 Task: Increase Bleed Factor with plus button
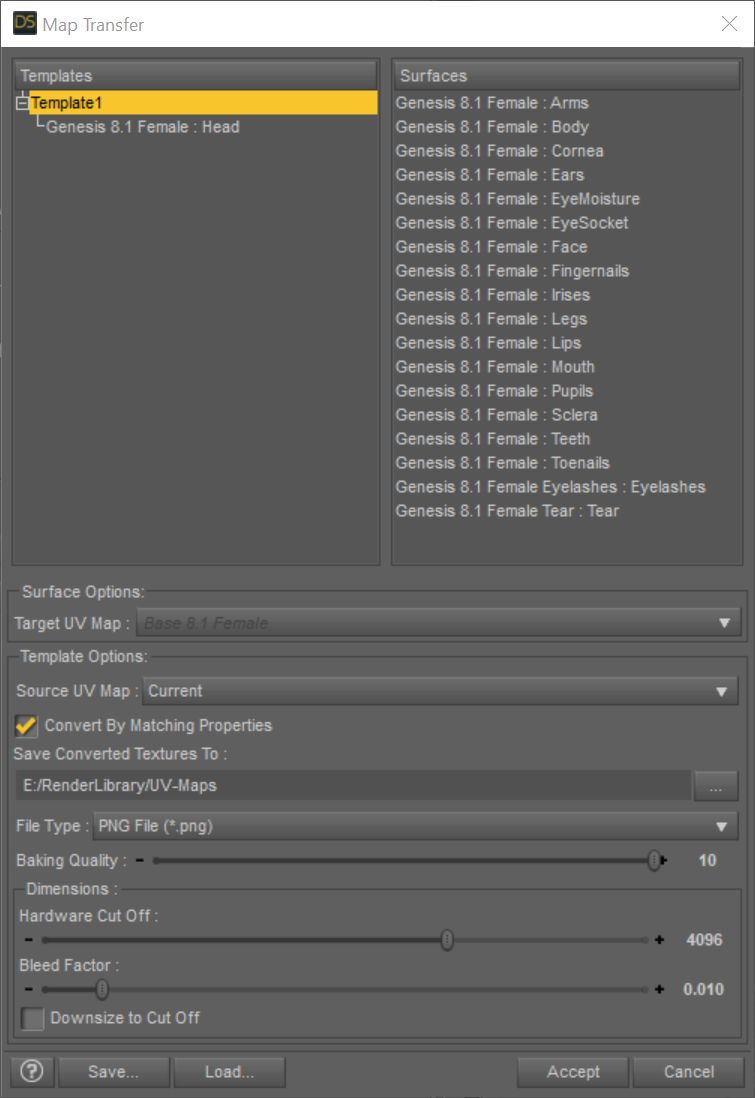659,989
